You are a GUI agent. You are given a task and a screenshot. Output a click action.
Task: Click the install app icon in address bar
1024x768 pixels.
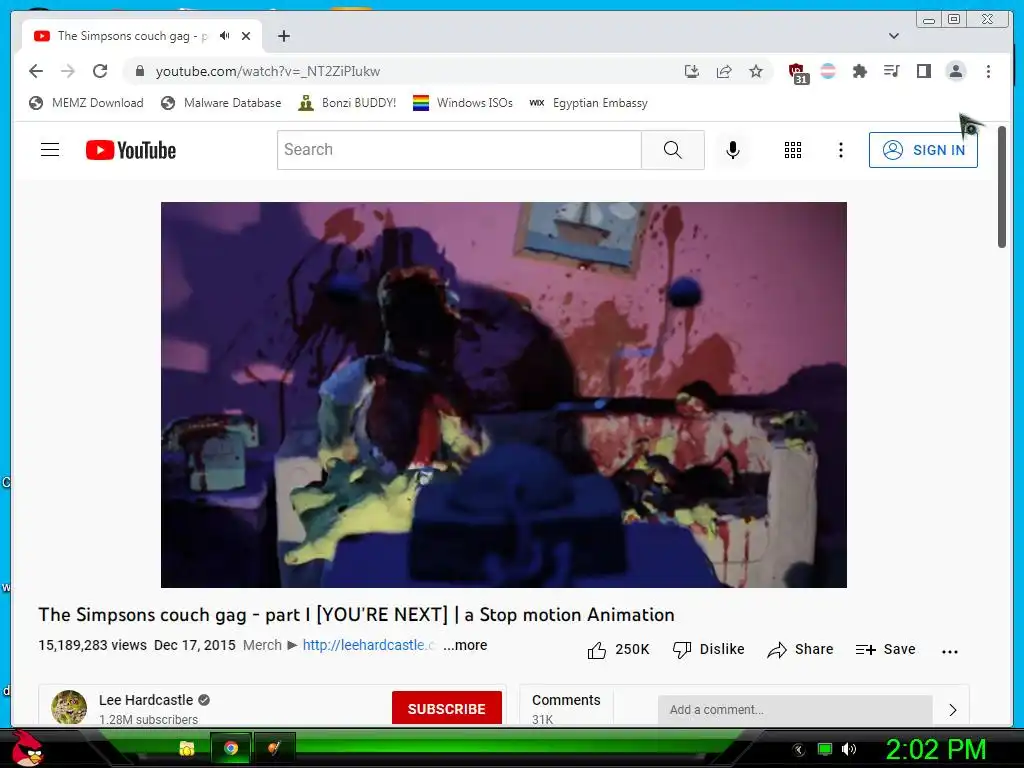point(692,71)
